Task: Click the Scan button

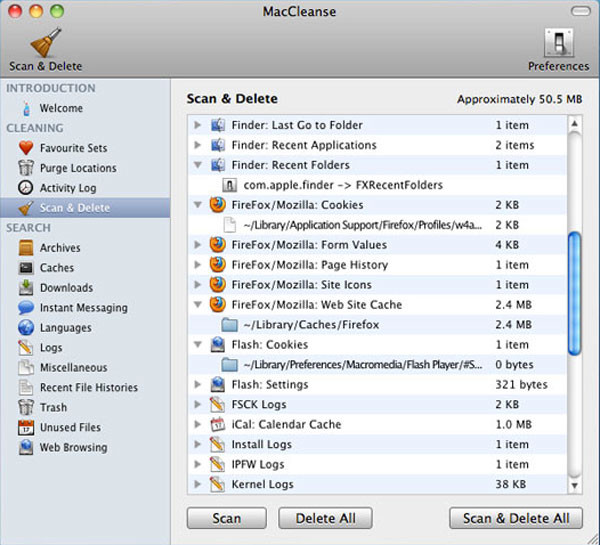Action: click(227, 518)
